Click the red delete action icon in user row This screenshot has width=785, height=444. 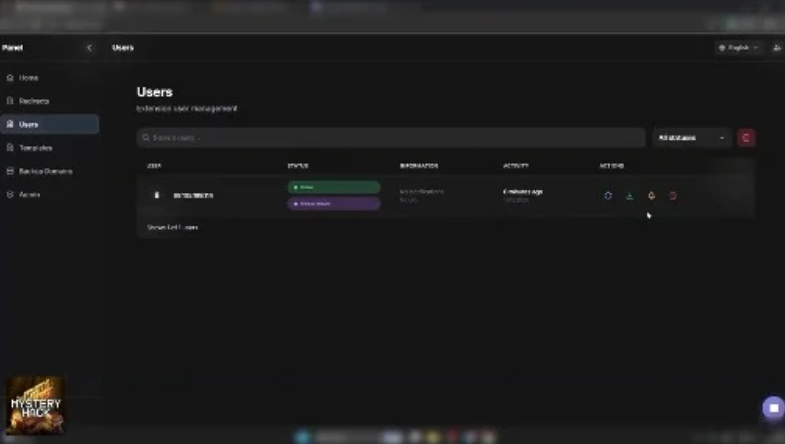[673, 196]
